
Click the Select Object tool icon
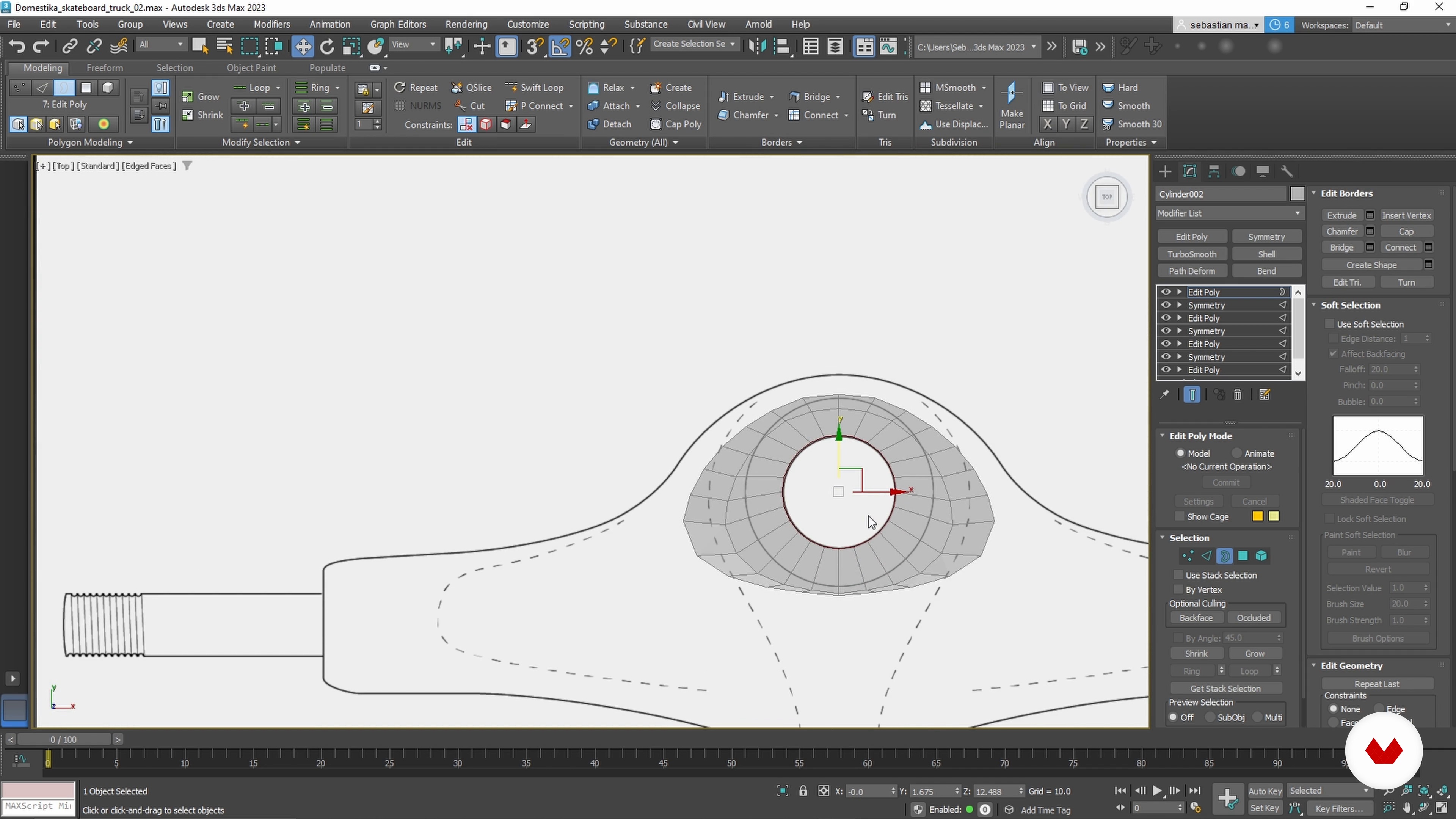[200, 46]
